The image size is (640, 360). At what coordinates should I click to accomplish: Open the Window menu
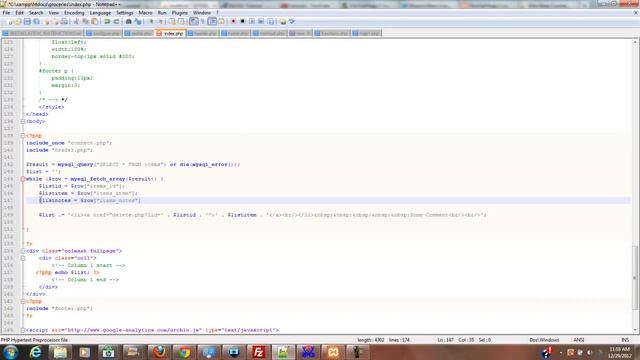tap(202, 13)
